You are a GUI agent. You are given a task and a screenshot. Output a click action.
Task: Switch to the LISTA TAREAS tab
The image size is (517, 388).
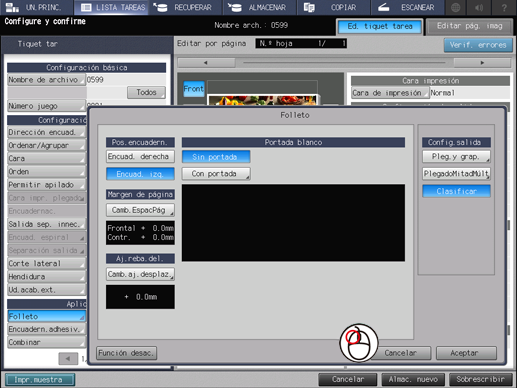[112, 7]
